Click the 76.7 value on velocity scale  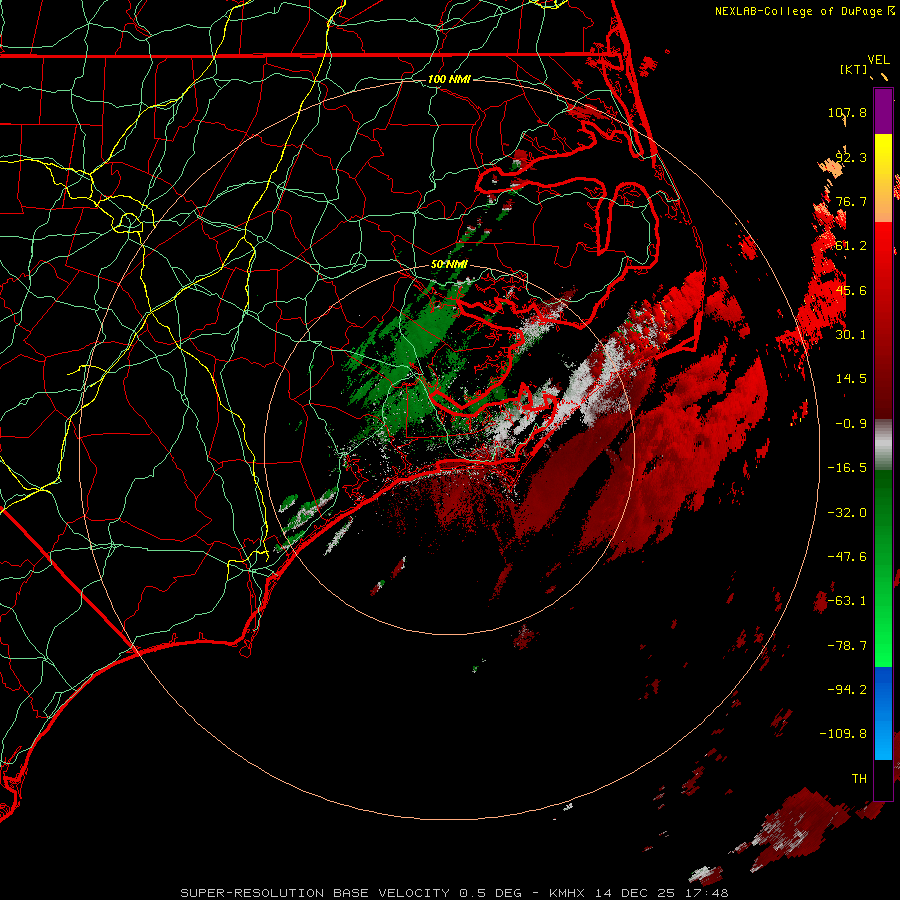[x=851, y=201]
